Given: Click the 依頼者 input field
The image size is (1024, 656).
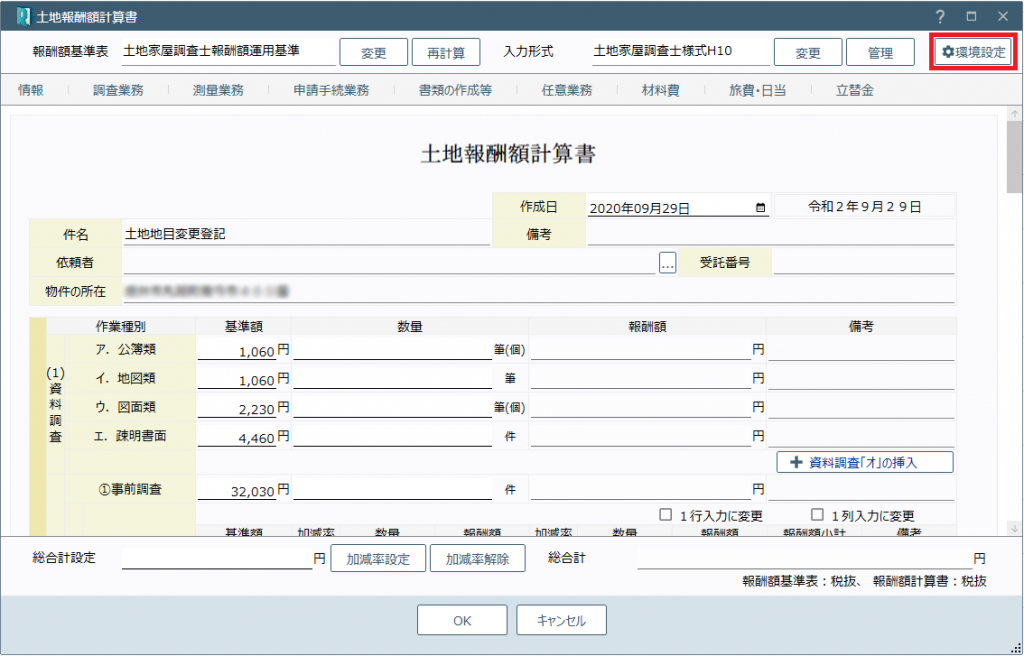Looking at the screenshot, I should click(x=389, y=263).
